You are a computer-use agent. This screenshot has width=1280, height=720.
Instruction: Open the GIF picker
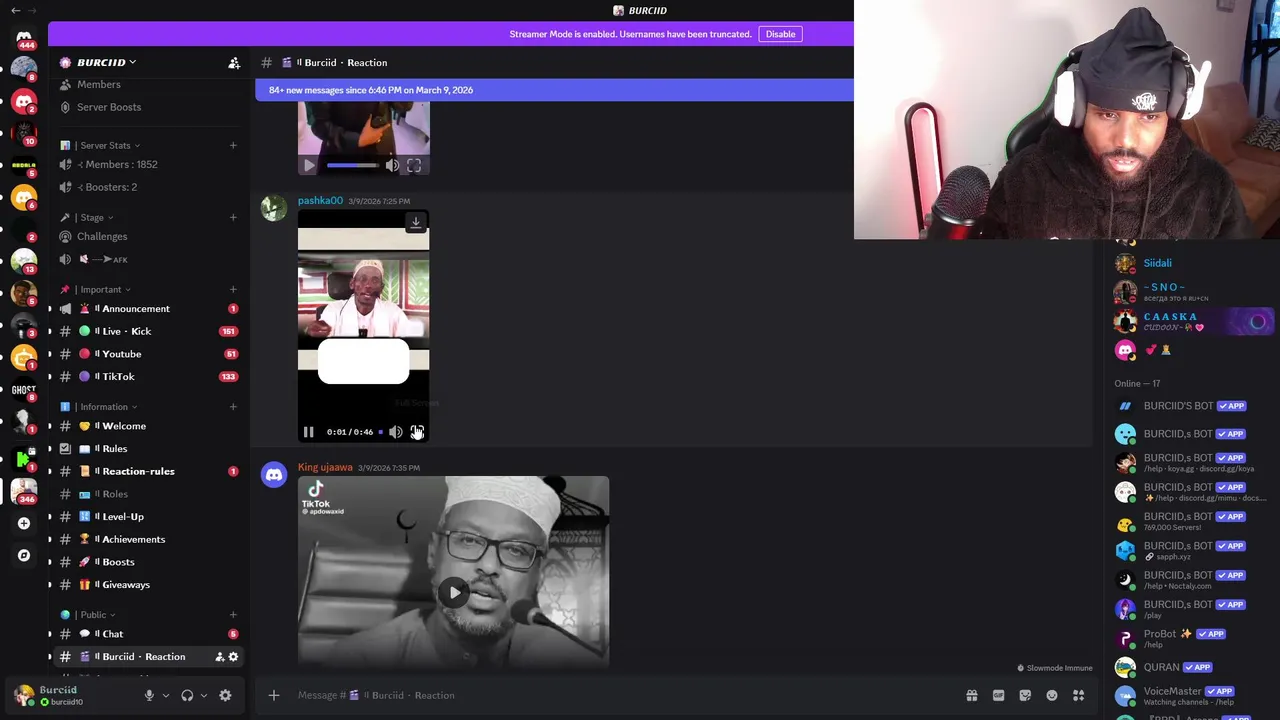click(998, 695)
